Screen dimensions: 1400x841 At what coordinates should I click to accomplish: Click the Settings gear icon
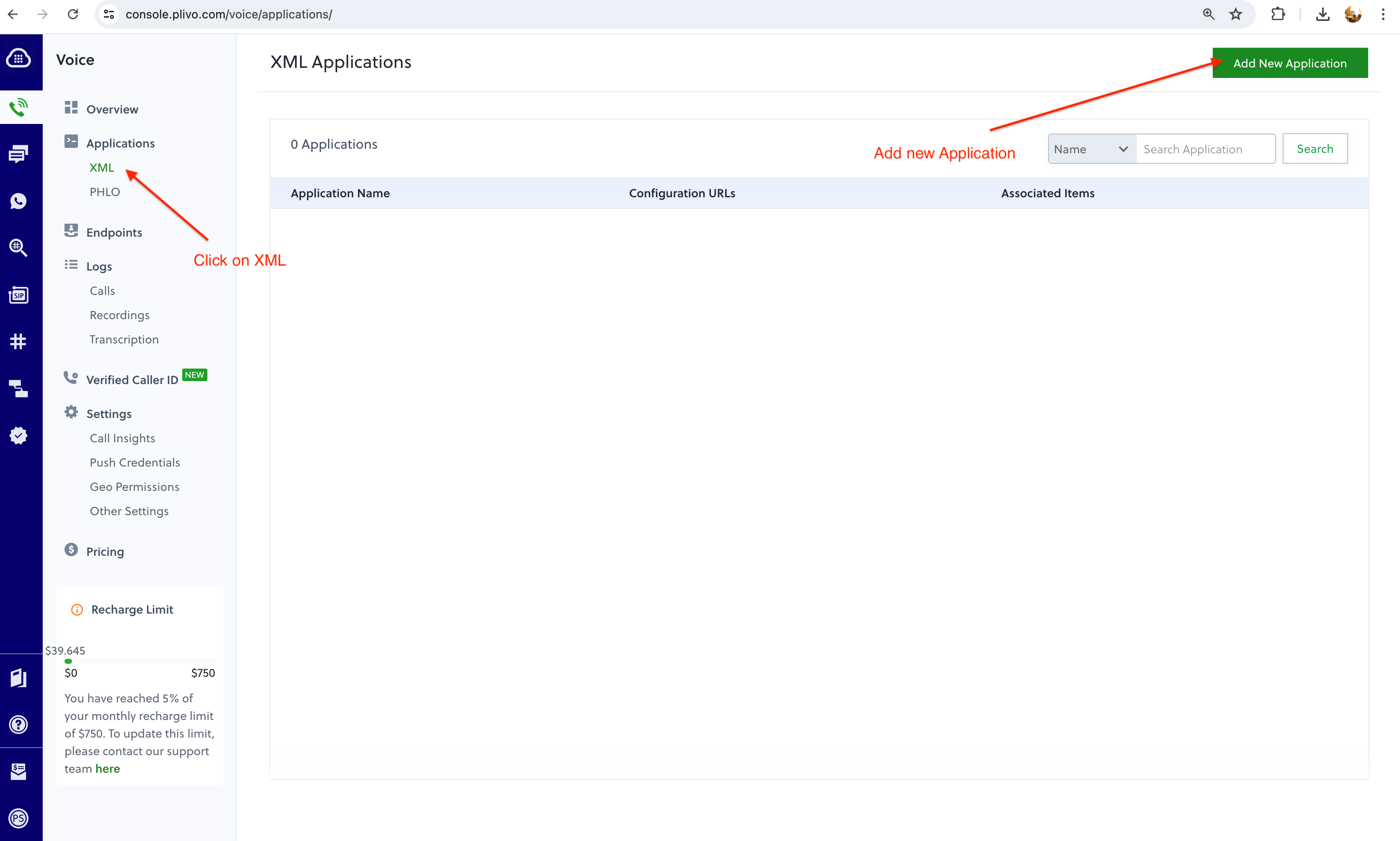(71, 412)
